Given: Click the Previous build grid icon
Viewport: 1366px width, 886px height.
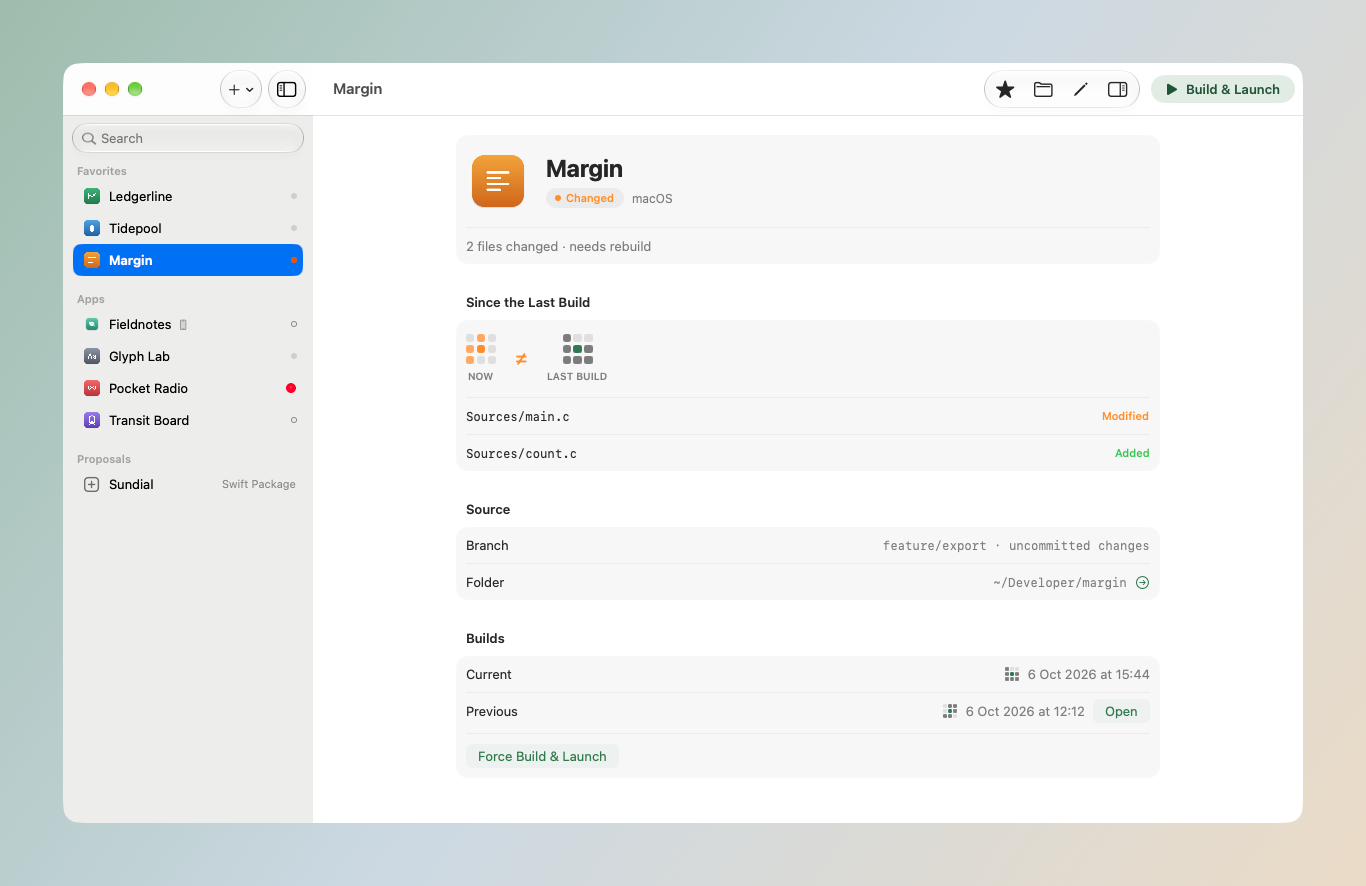Looking at the screenshot, I should click(x=950, y=711).
